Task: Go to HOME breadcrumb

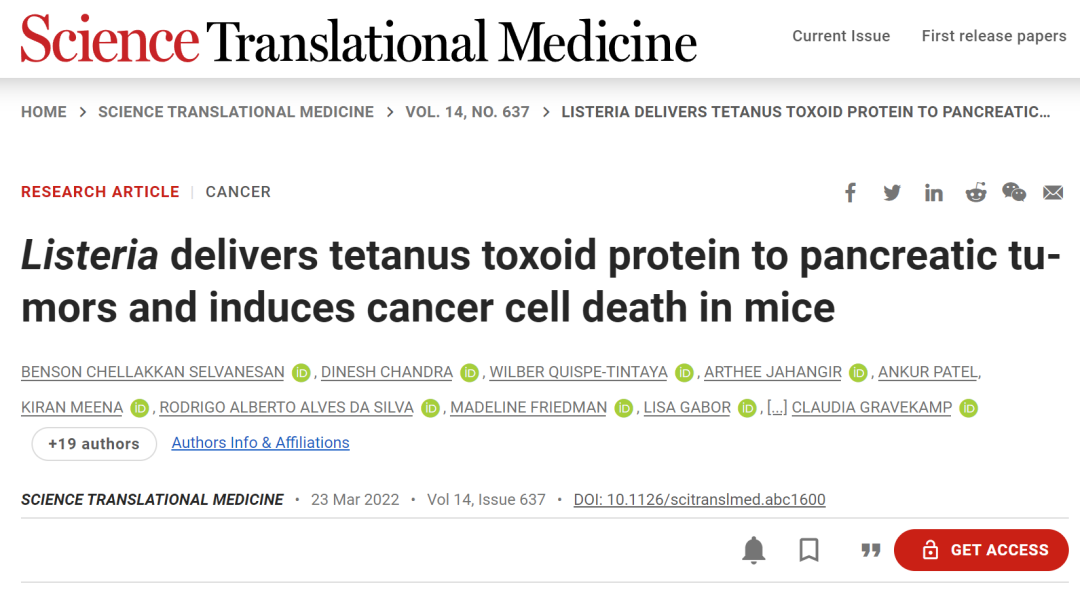Action: (x=43, y=112)
